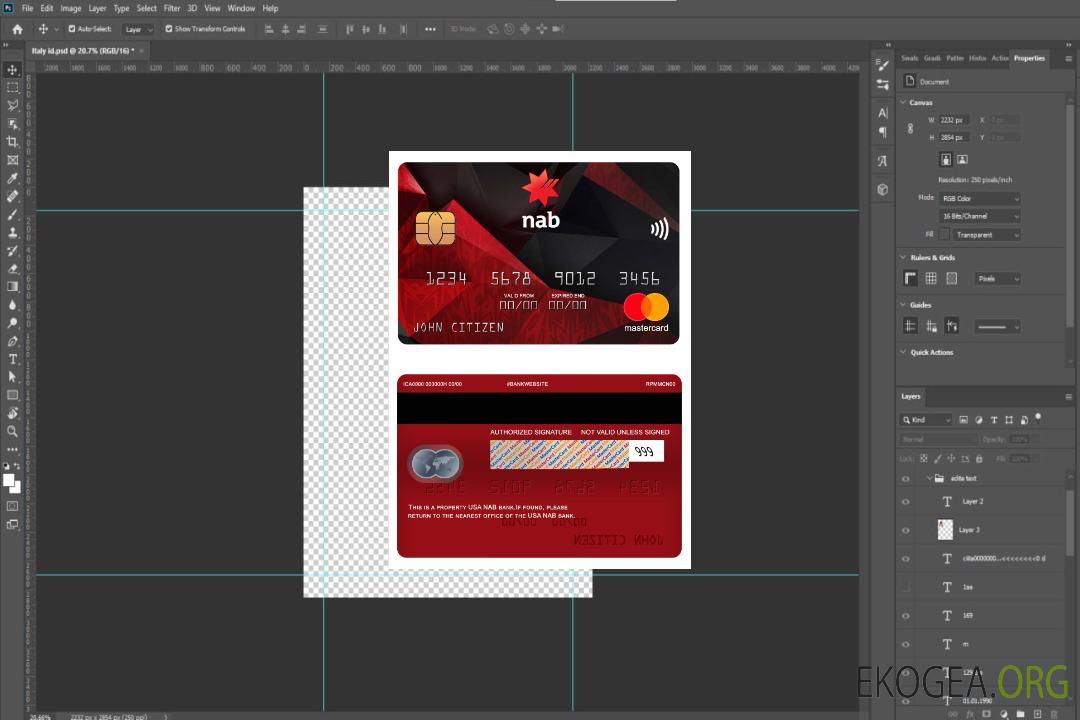1080x720 pixels.
Task: Click the Create new group folder icon
Action: point(1020,714)
